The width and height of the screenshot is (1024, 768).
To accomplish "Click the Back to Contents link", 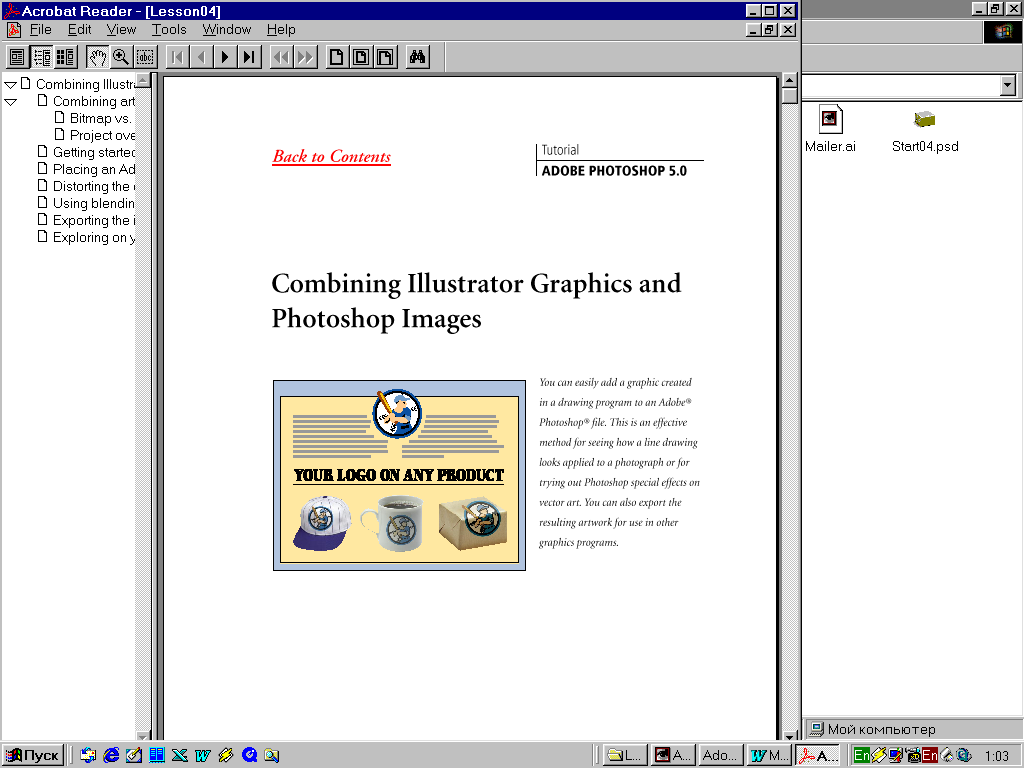I will pyautogui.click(x=332, y=157).
